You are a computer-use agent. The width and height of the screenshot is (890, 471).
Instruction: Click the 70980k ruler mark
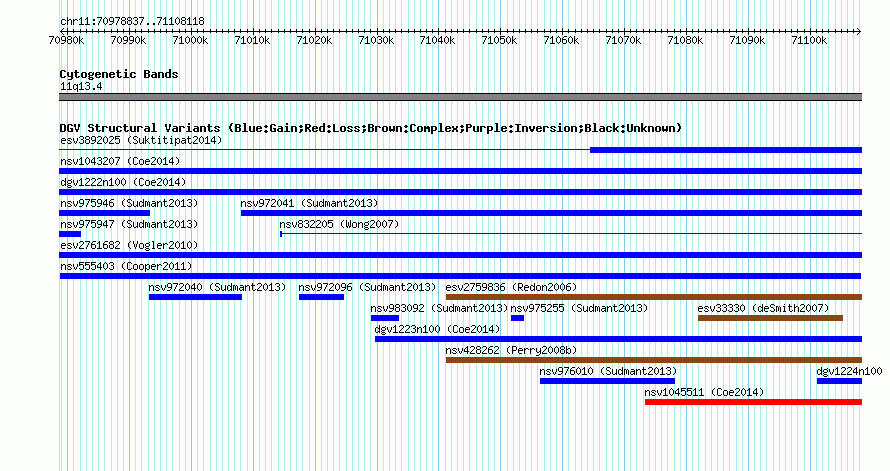click(x=66, y=40)
